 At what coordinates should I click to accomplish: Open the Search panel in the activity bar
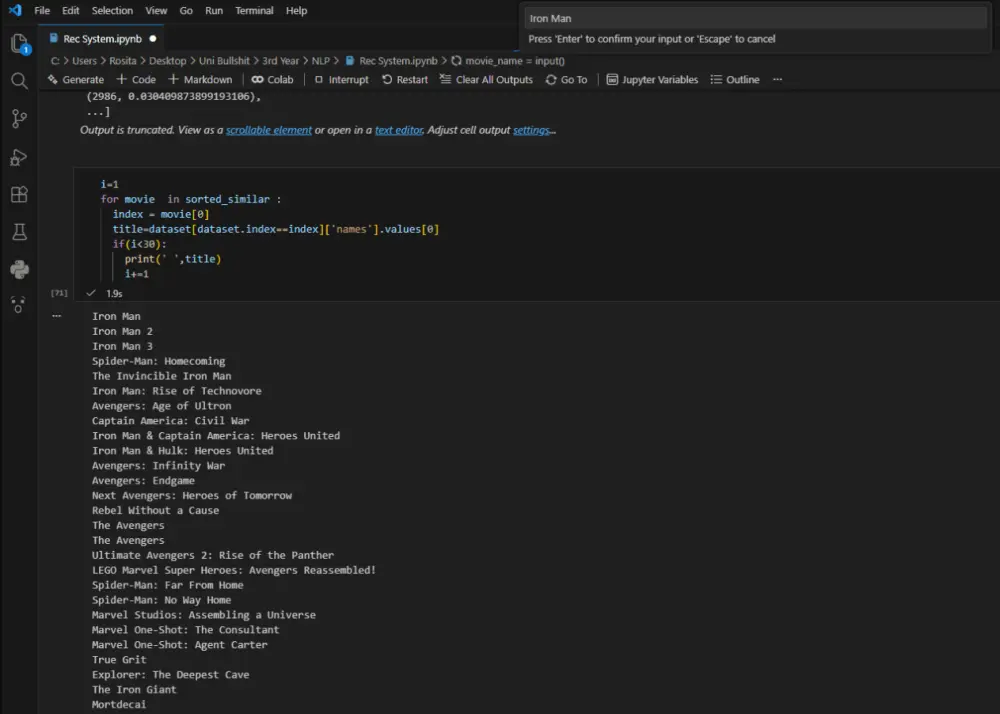(x=18, y=81)
